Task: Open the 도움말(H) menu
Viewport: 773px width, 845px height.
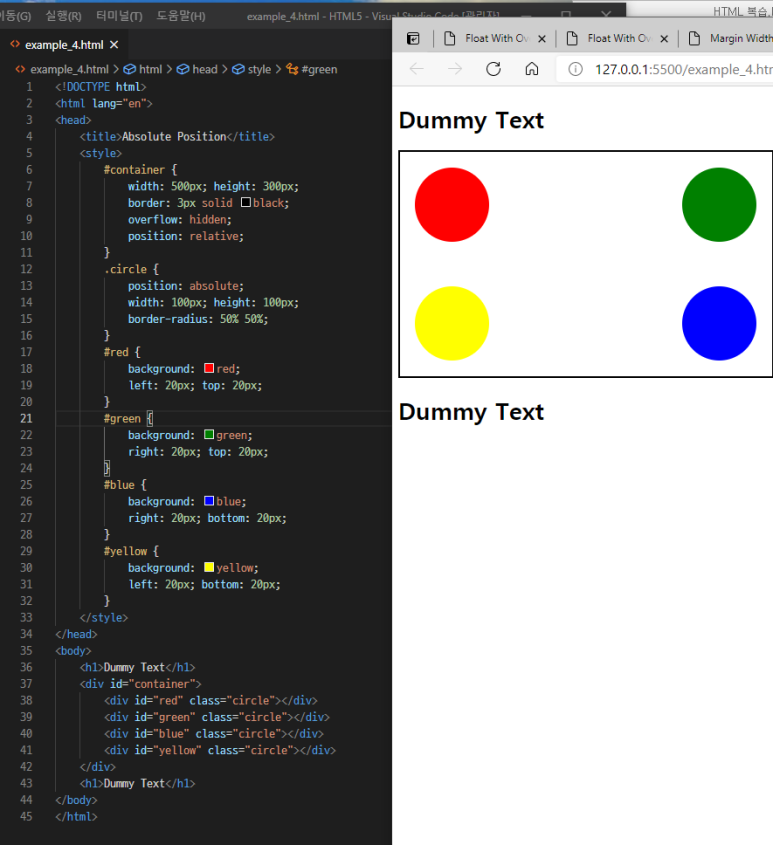Action: [181, 16]
